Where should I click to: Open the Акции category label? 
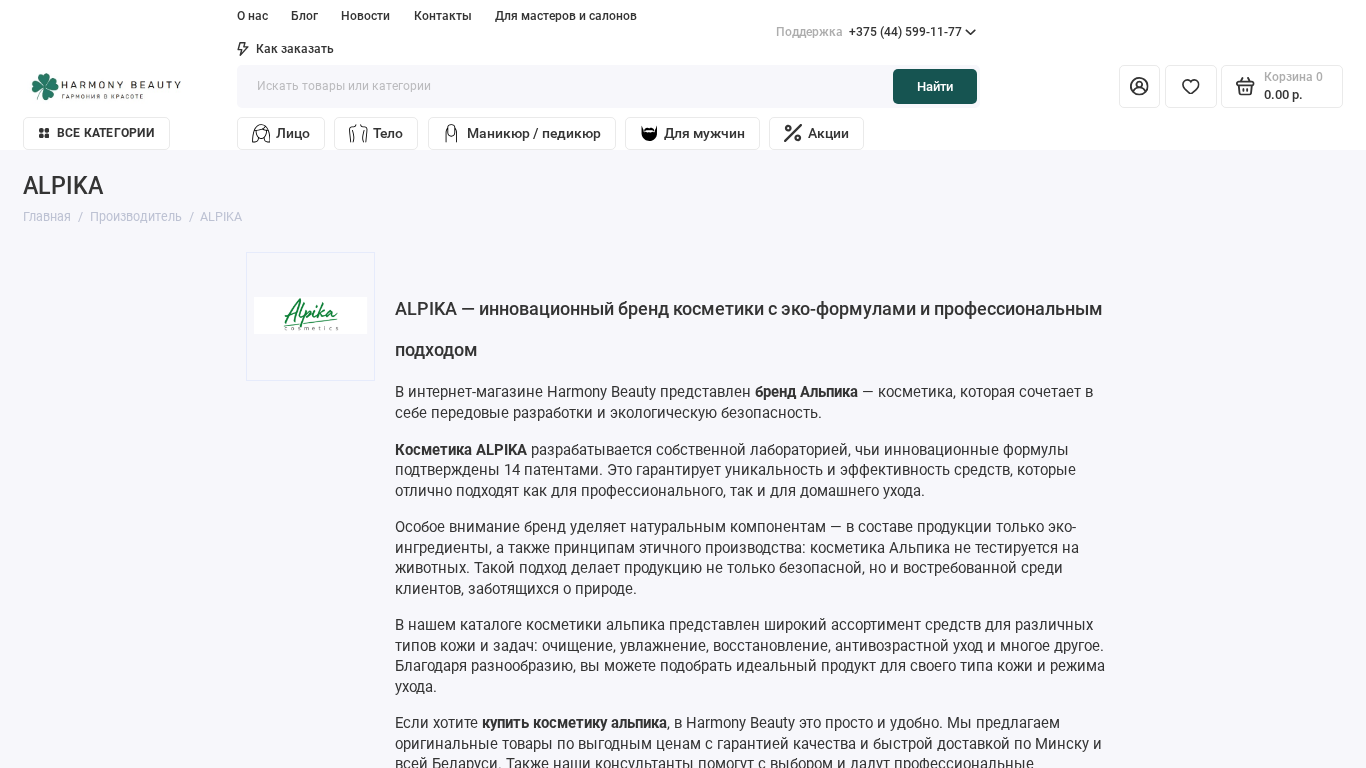point(828,133)
